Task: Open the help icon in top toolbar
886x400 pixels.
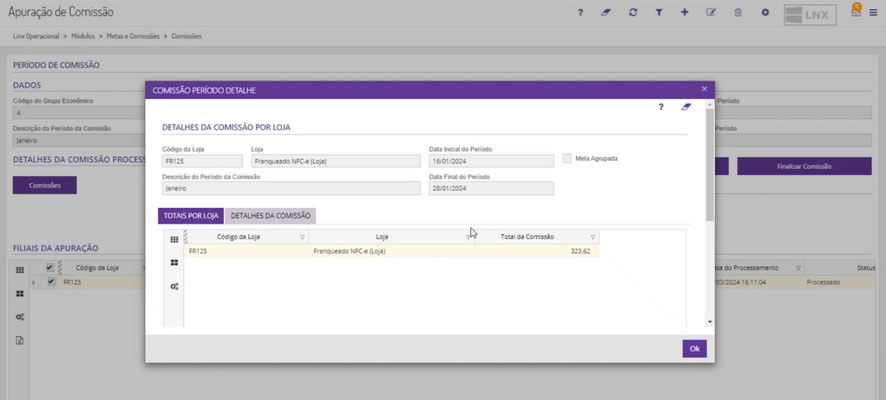Action: coord(580,12)
